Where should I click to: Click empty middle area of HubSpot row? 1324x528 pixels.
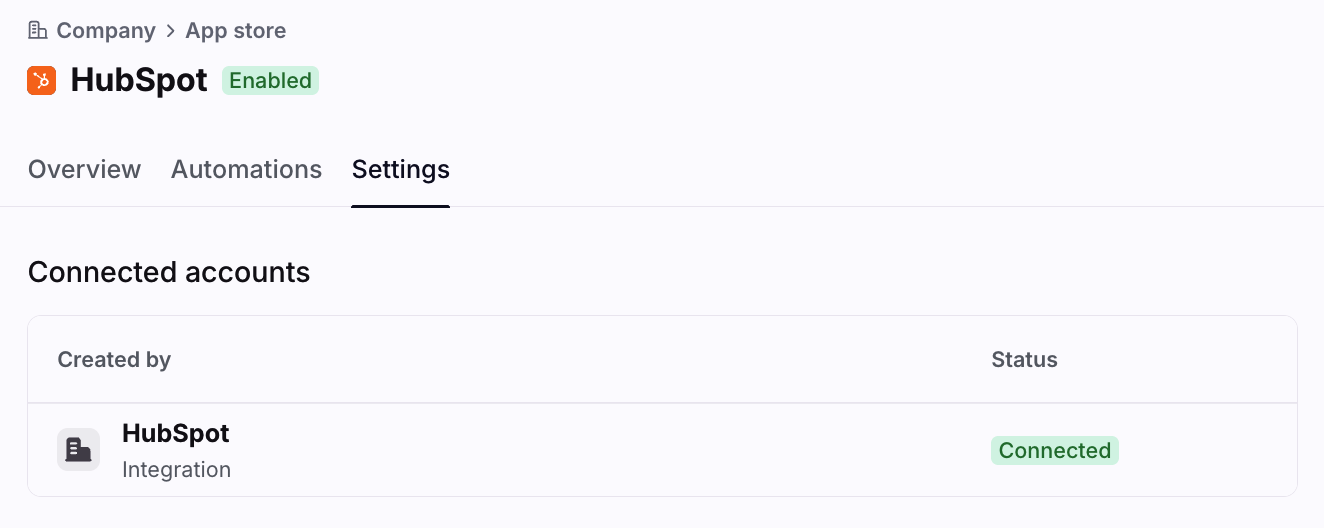pyautogui.click(x=610, y=450)
